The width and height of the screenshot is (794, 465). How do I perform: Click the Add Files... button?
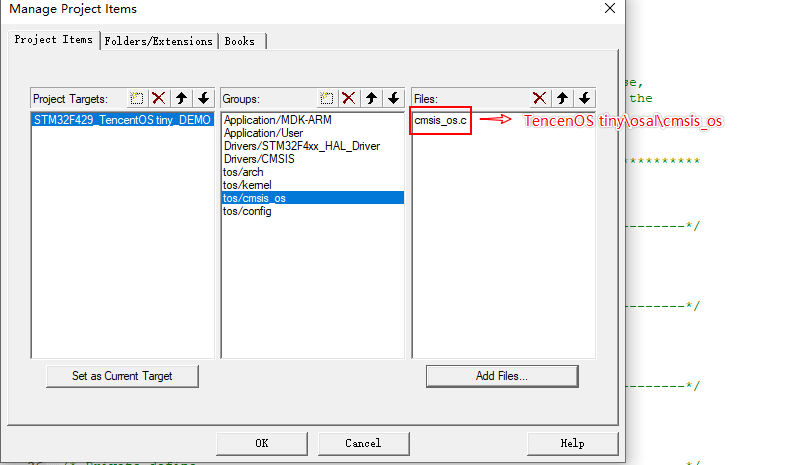[502, 376]
